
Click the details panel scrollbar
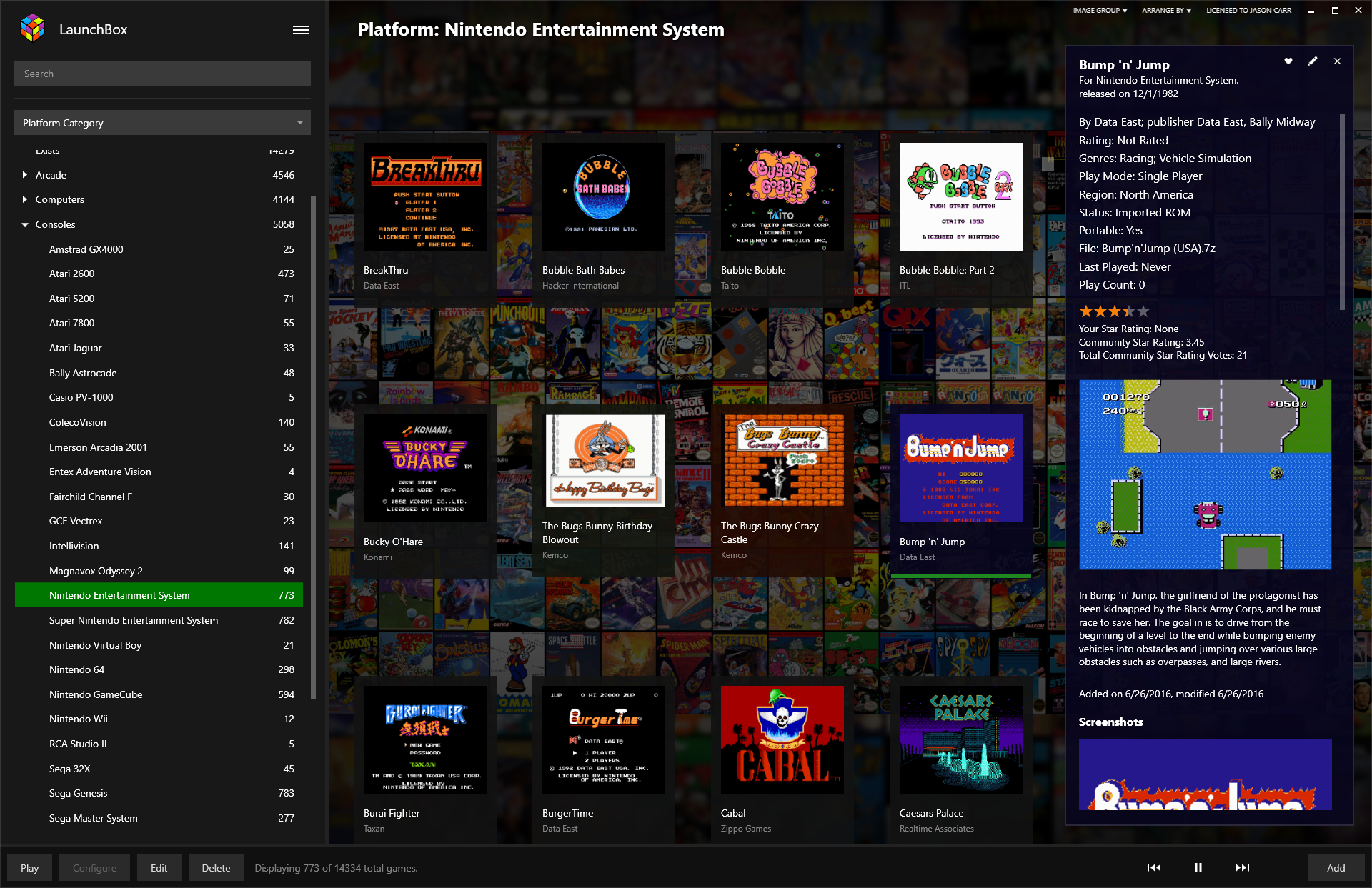[x=1342, y=212]
